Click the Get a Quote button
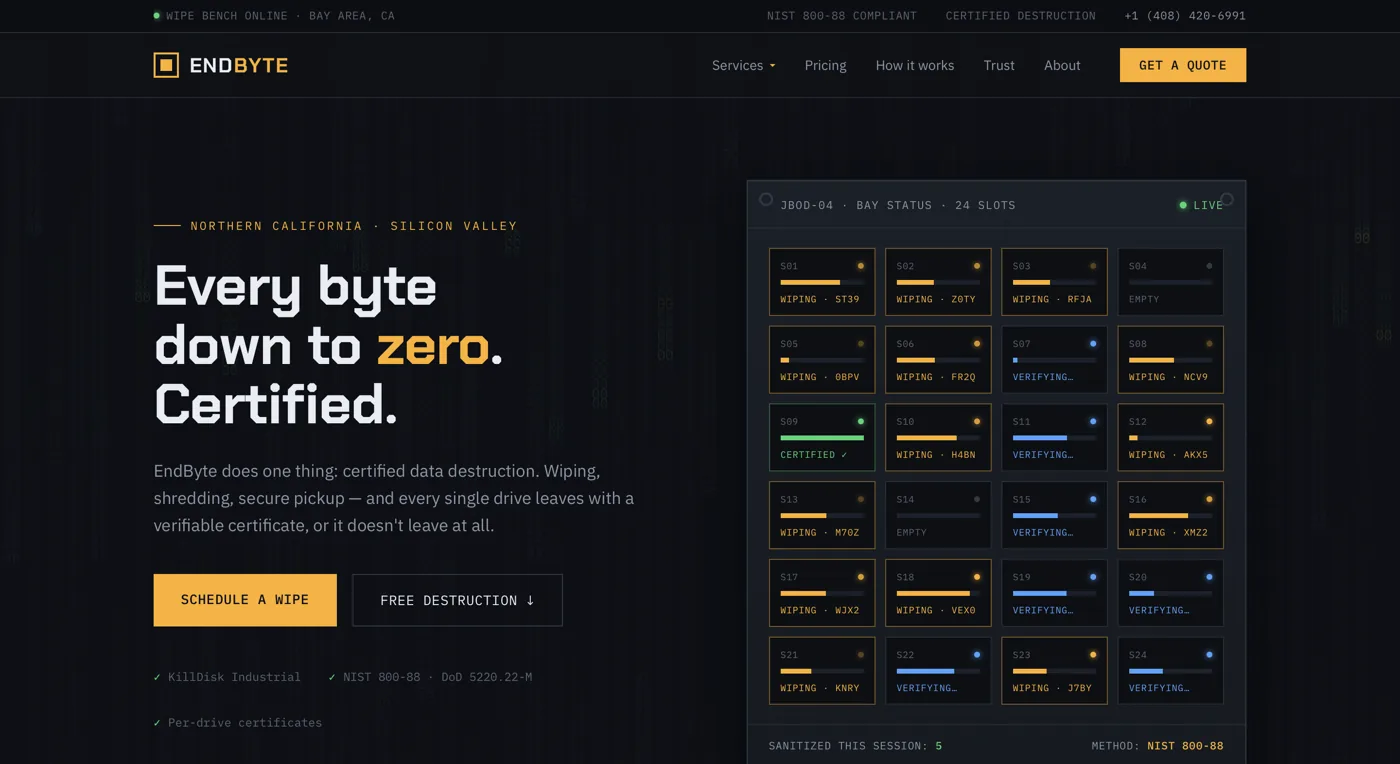 point(1183,65)
